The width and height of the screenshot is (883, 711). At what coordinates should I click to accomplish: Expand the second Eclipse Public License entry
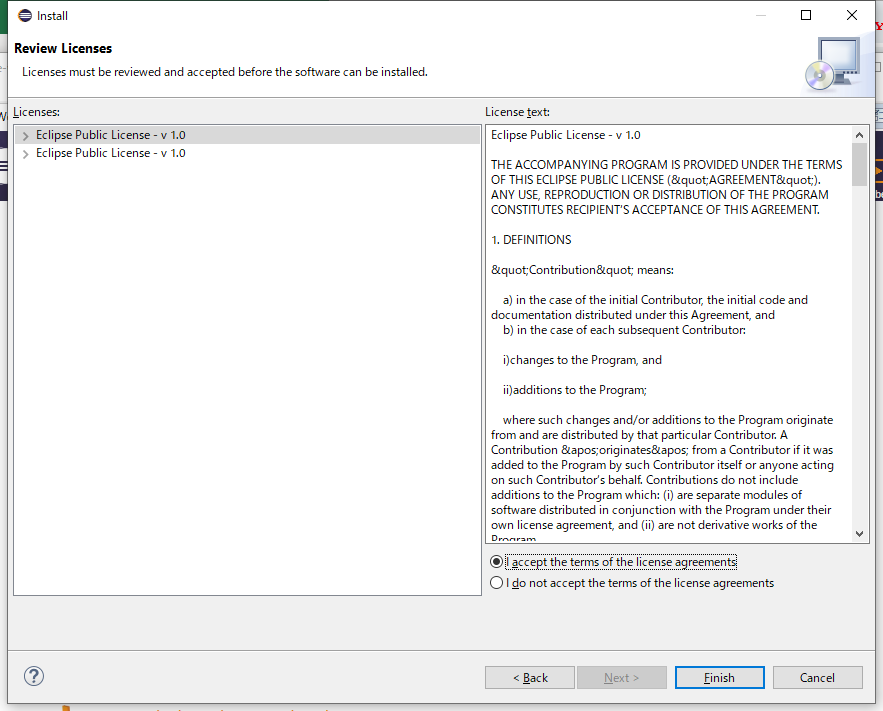tap(25, 154)
